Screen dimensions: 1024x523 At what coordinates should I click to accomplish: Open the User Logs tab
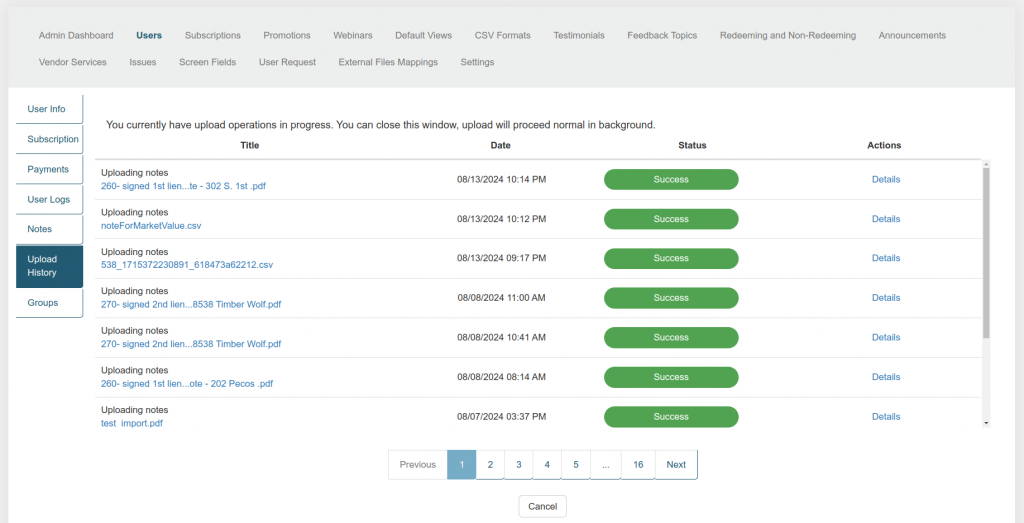49,200
